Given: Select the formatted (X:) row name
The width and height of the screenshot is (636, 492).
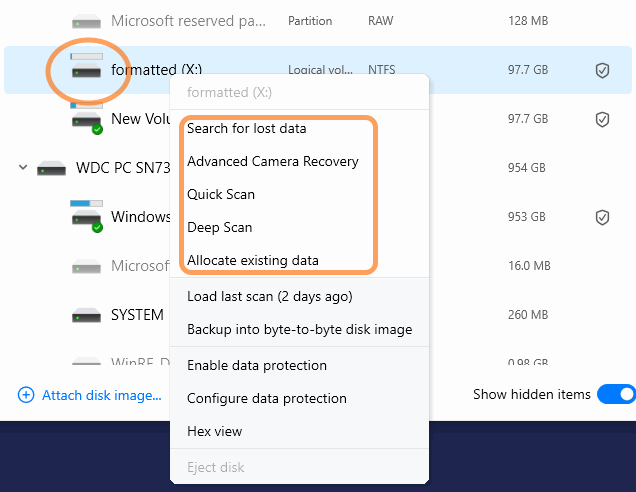Looking at the screenshot, I should point(157,70).
